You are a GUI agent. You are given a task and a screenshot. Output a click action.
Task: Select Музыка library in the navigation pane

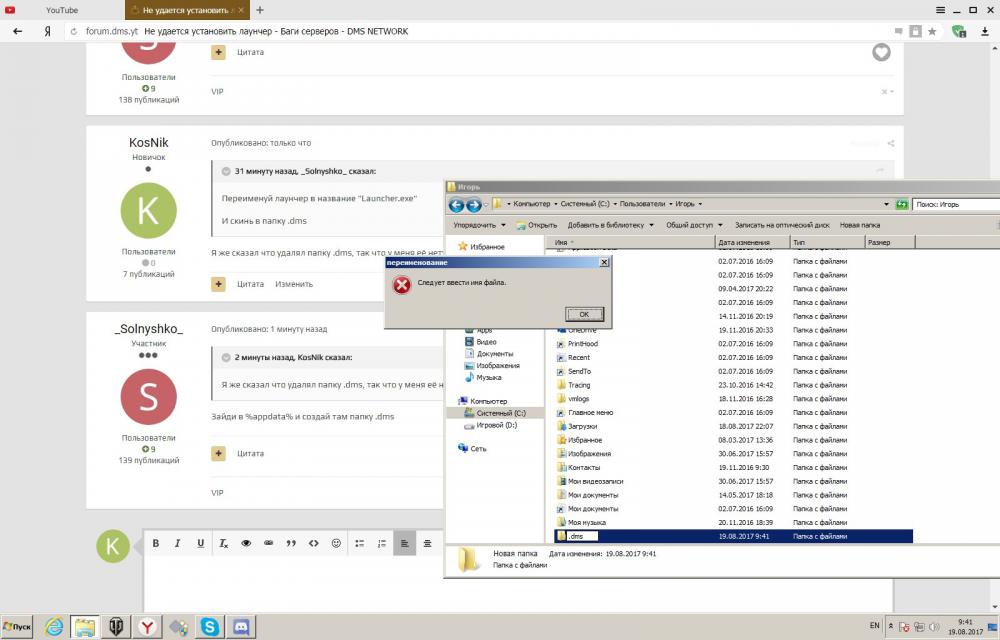click(x=483, y=377)
